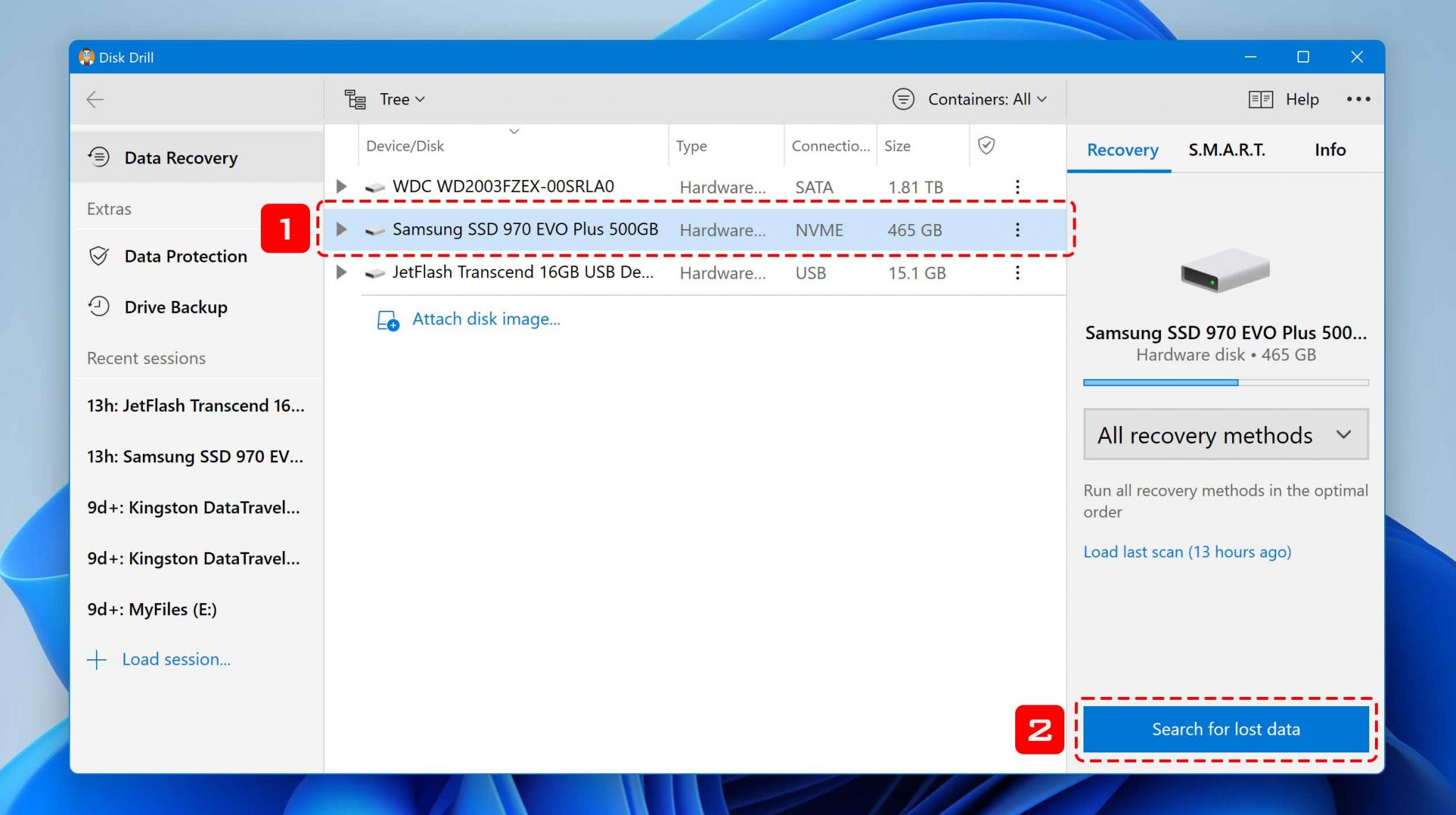Minimize the Disk Drill window
This screenshot has height=815, width=1456.
1251,57
